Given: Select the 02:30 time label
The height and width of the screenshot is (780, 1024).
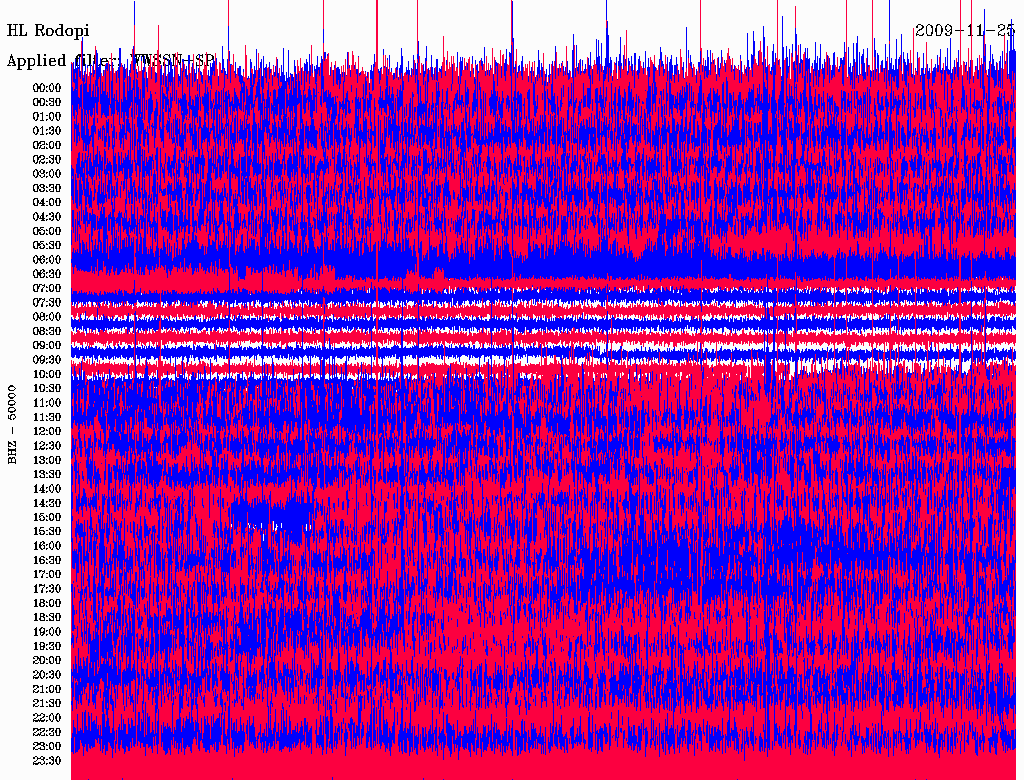Looking at the screenshot, I should click(x=47, y=160).
